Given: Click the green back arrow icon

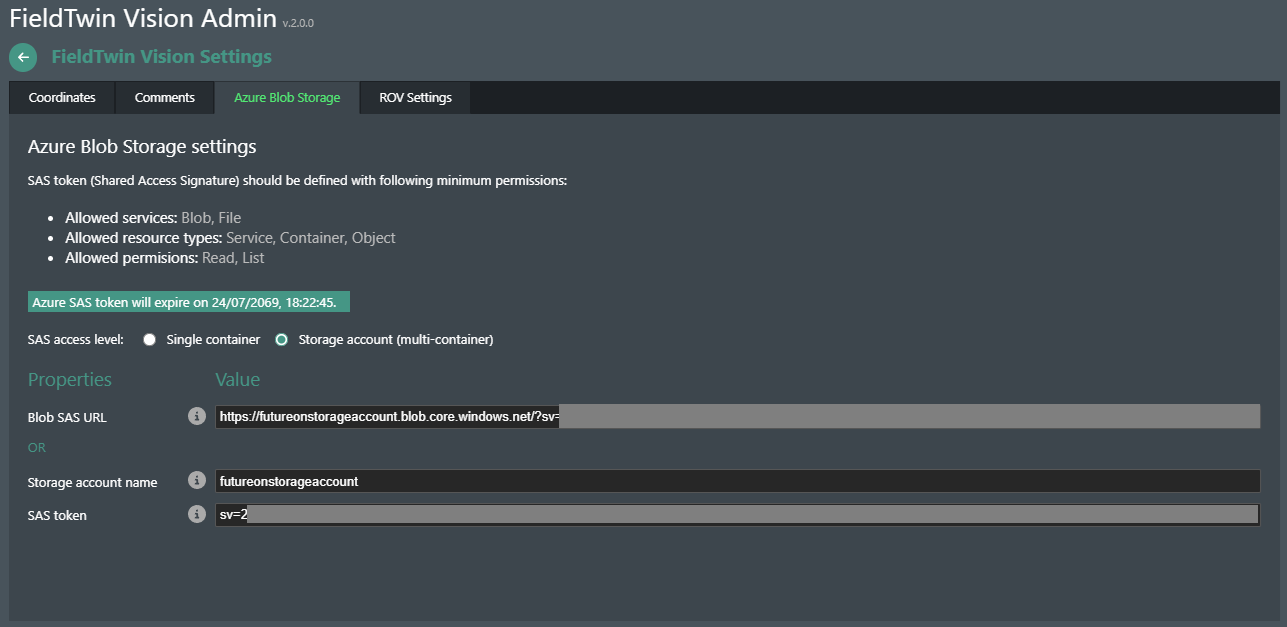Looking at the screenshot, I should [x=23, y=57].
